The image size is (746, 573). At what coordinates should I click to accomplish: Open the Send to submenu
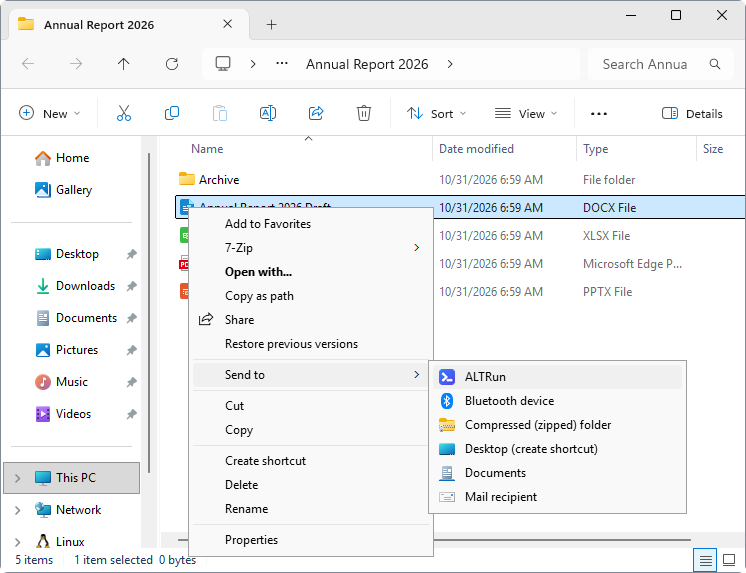point(311,375)
